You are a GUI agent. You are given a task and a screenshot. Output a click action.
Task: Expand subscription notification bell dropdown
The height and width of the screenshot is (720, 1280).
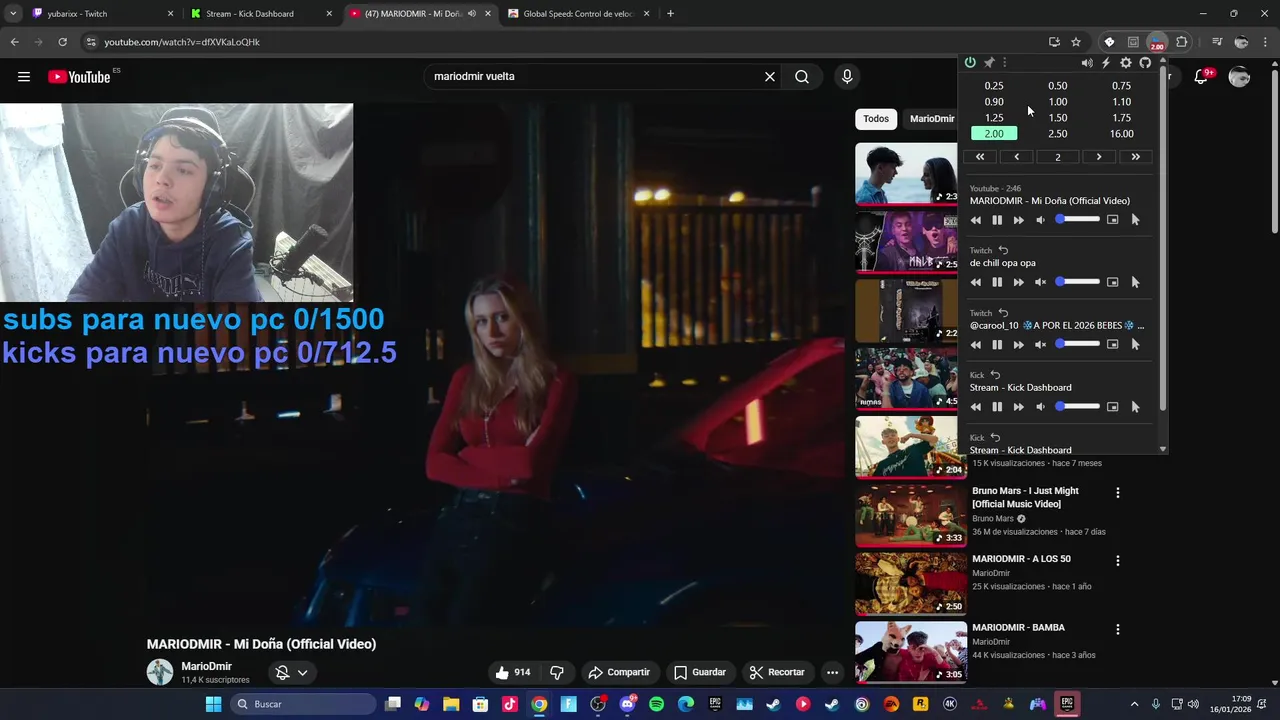tap(292, 673)
